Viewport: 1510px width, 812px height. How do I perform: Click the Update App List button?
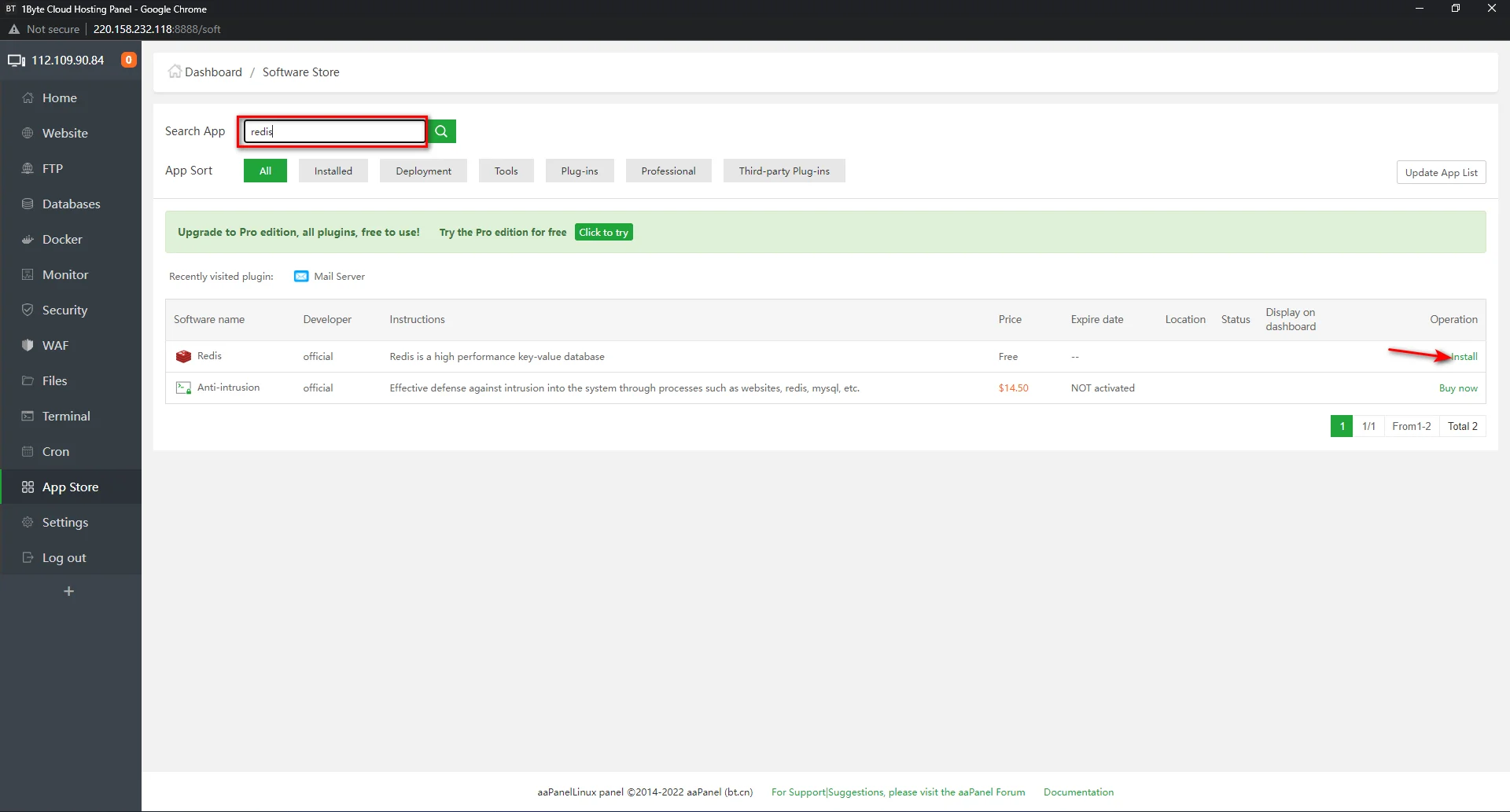[1441, 173]
